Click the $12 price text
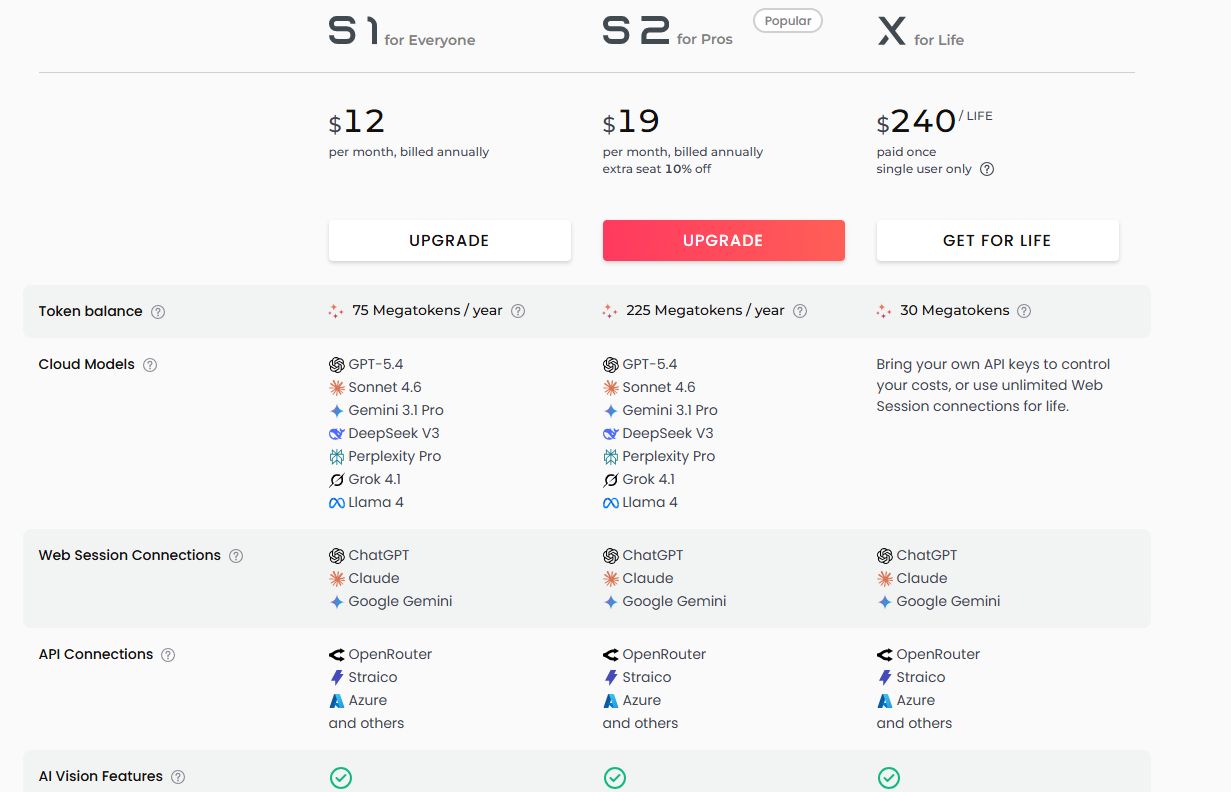This screenshot has height=792, width=1231. click(357, 122)
